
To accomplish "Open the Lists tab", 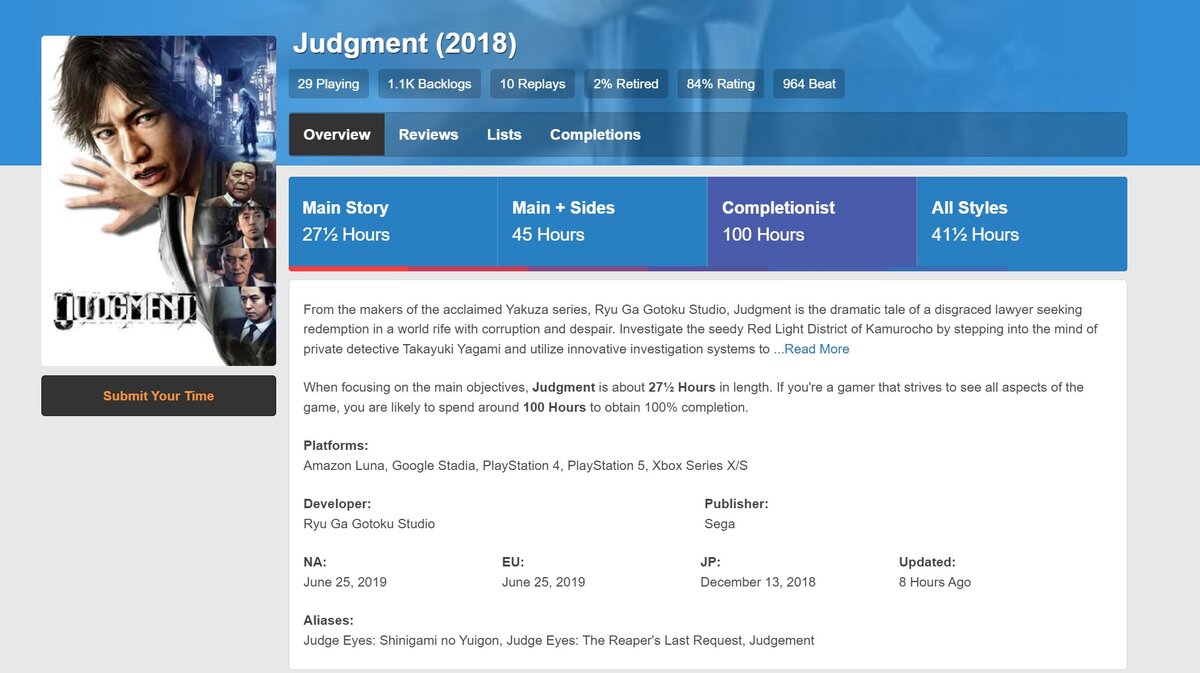I will coord(504,134).
